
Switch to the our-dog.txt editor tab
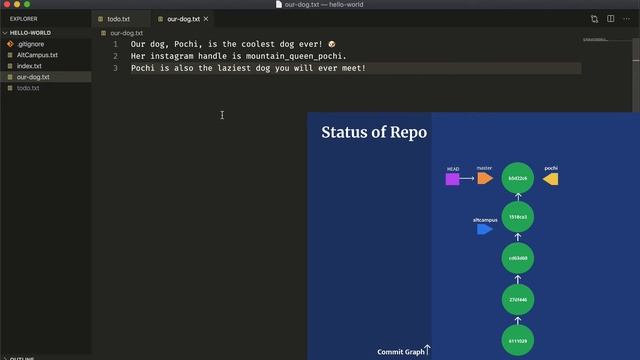pyautogui.click(x=183, y=19)
